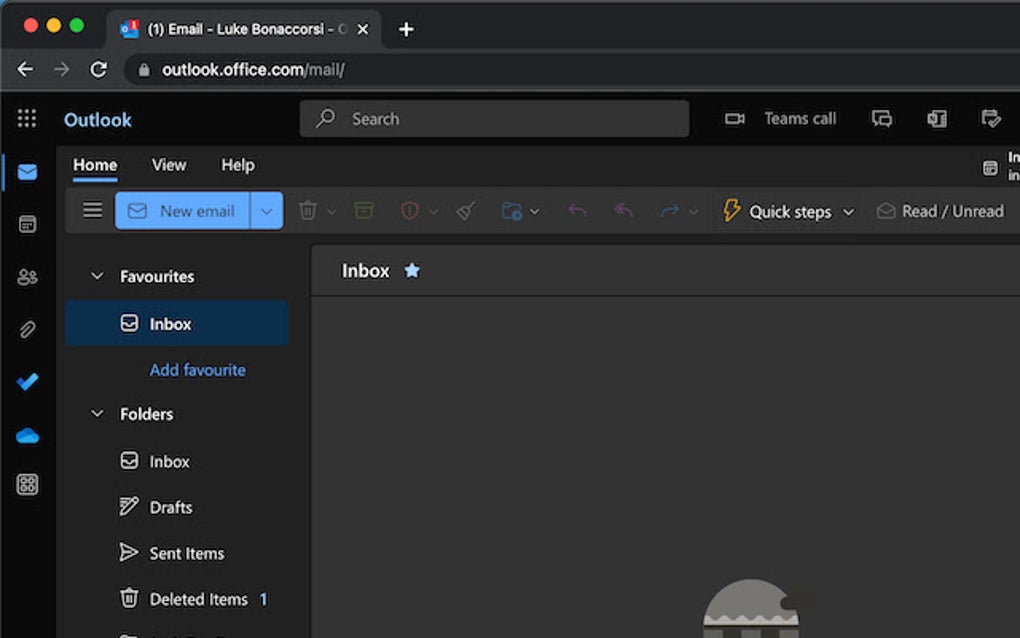Image resolution: width=1020 pixels, height=638 pixels.
Task: Collapse the Folders section
Action: click(x=97, y=413)
